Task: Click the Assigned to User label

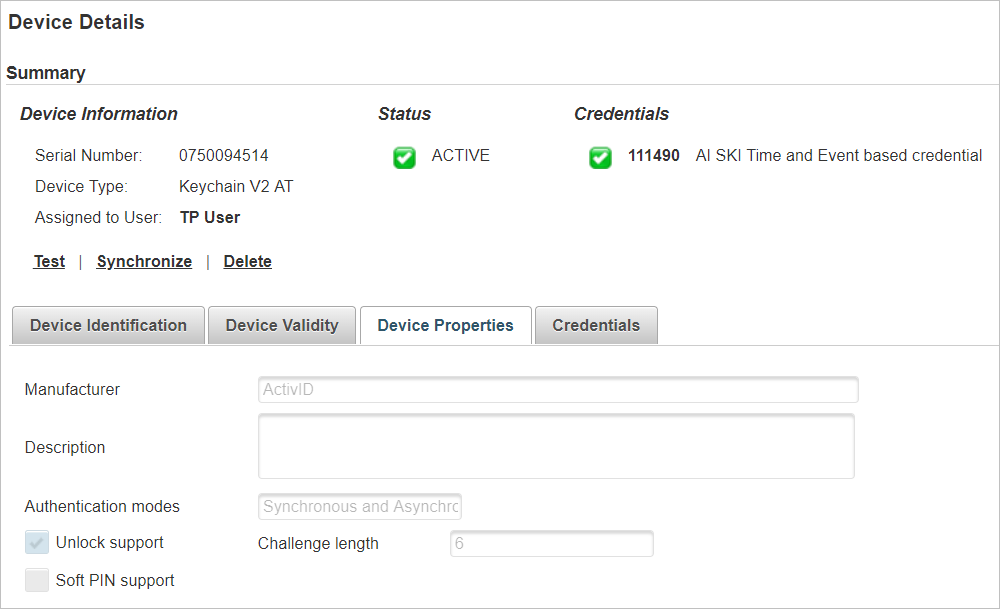Action: pos(98,217)
